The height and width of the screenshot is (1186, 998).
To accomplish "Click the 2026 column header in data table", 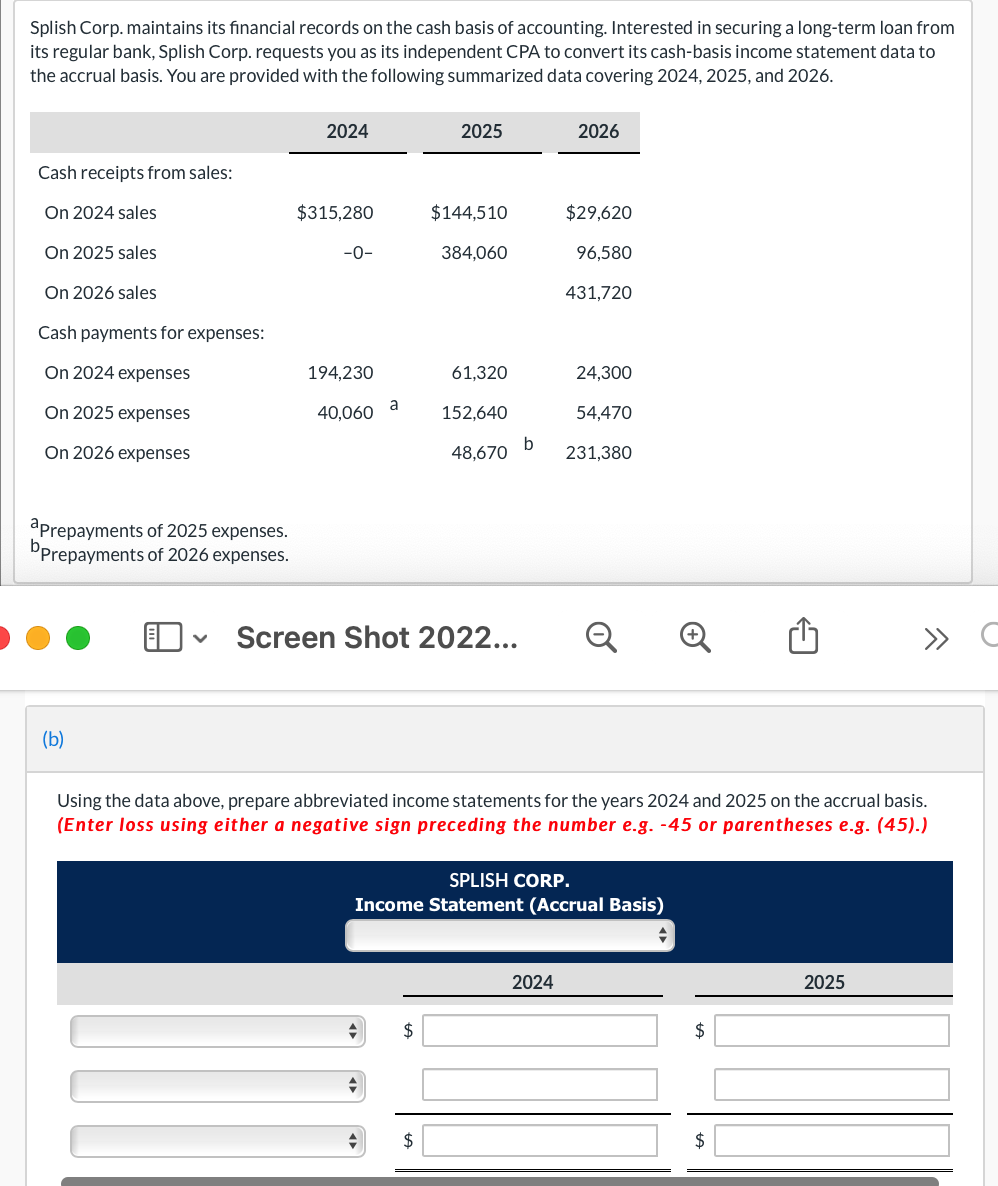I will click(598, 132).
